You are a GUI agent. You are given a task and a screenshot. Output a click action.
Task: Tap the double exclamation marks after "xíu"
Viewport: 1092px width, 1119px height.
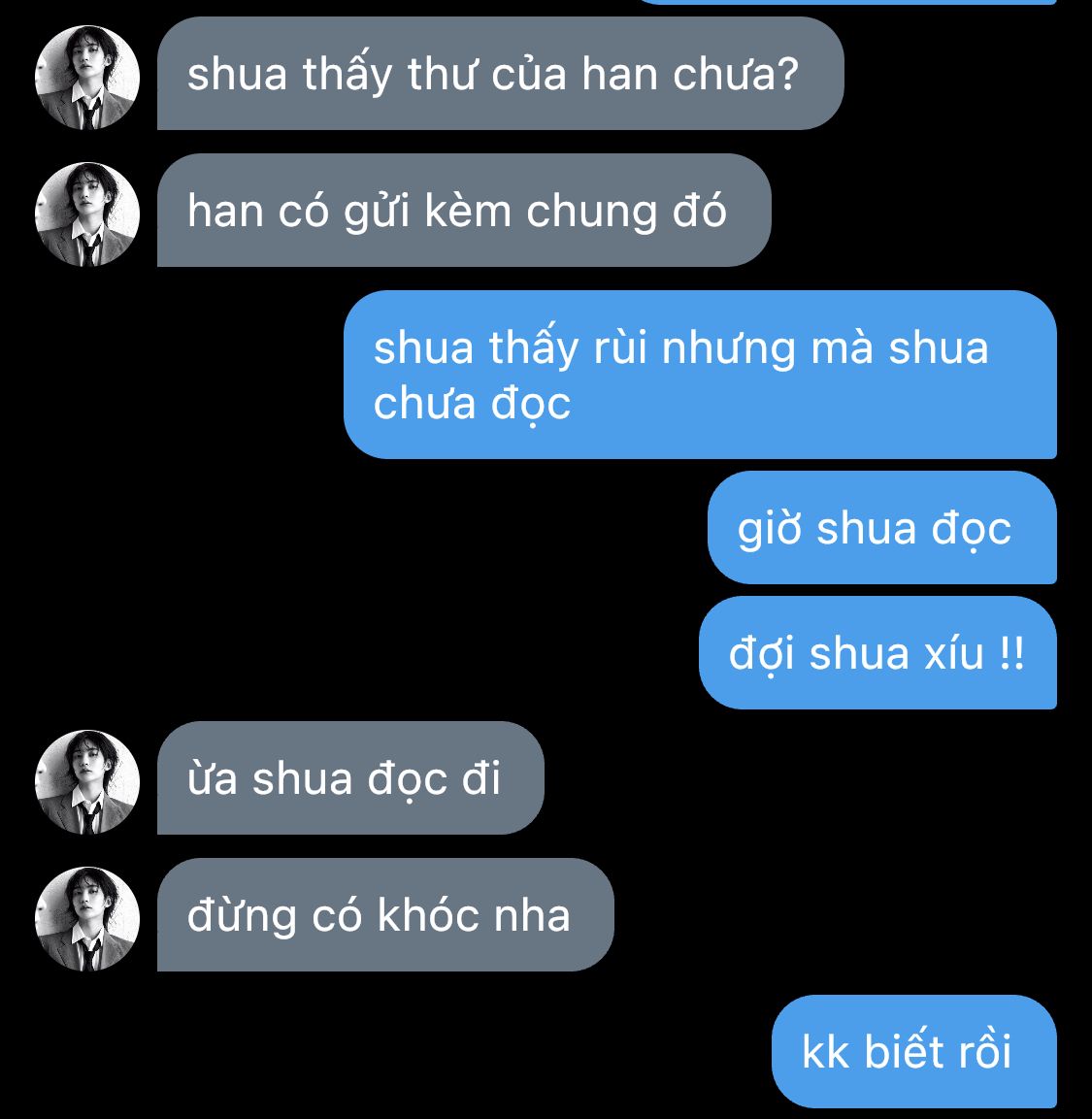pyautogui.click(x=1012, y=653)
